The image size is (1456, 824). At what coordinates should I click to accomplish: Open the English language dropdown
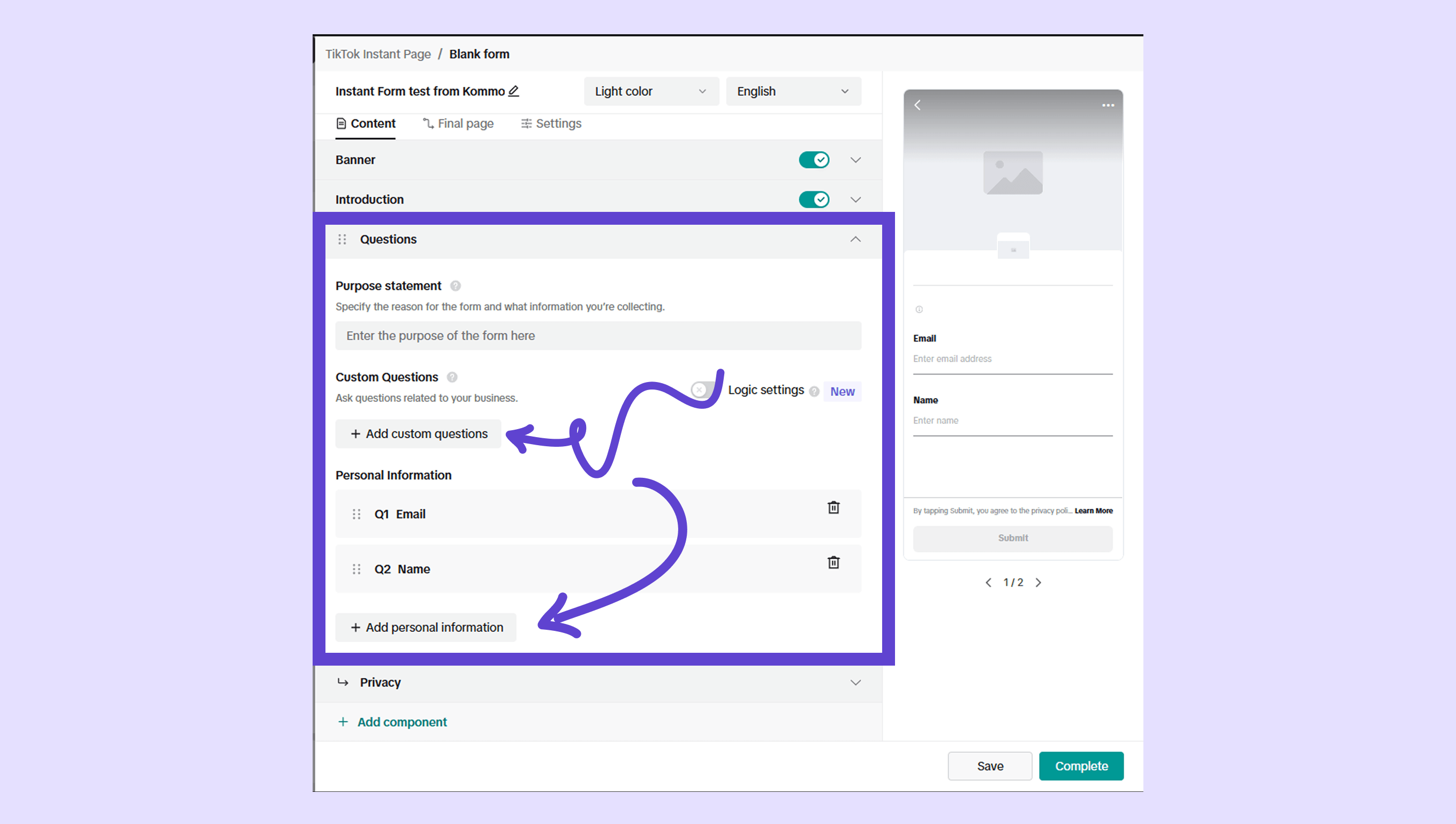793,91
